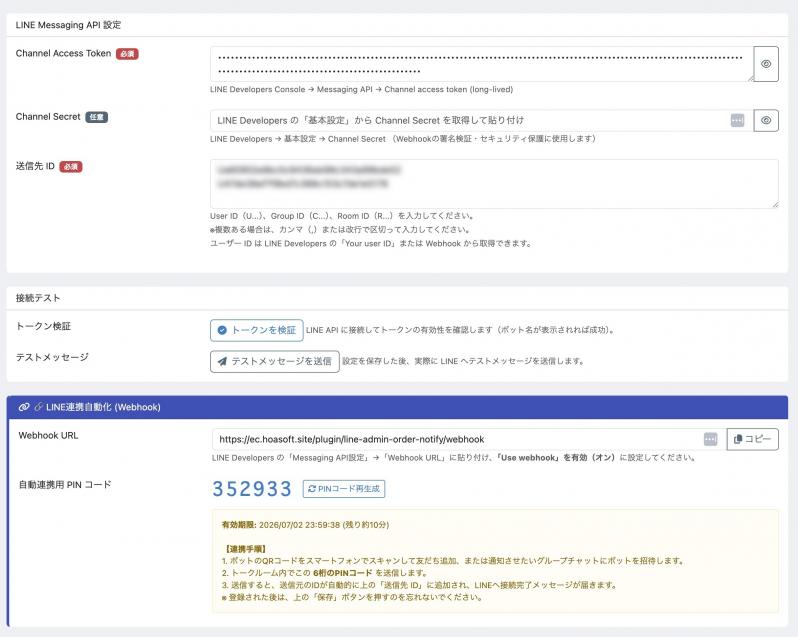The height and width of the screenshot is (637, 798).
Task: Click the トークンを検証 button
Action: coord(256,330)
